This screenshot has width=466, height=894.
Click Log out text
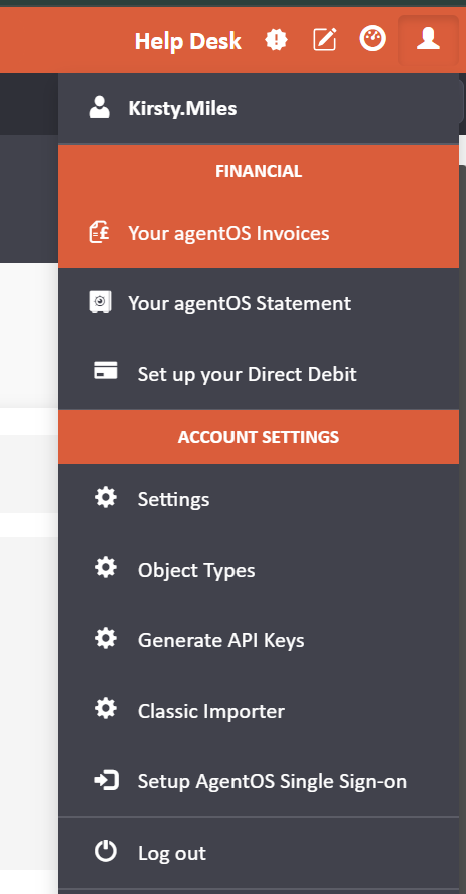(172, 853)
